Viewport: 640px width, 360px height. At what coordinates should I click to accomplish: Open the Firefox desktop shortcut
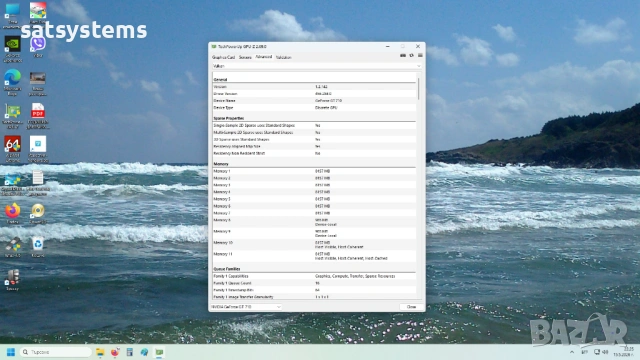pyautogui.click(x=12, y=213)
